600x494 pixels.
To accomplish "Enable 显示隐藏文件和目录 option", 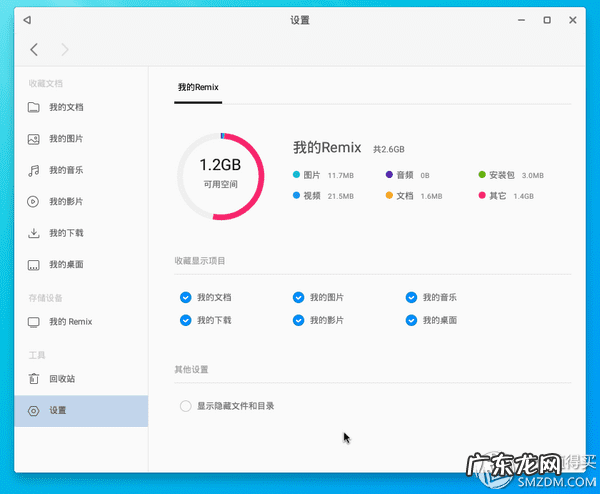I will coord(185,406).
